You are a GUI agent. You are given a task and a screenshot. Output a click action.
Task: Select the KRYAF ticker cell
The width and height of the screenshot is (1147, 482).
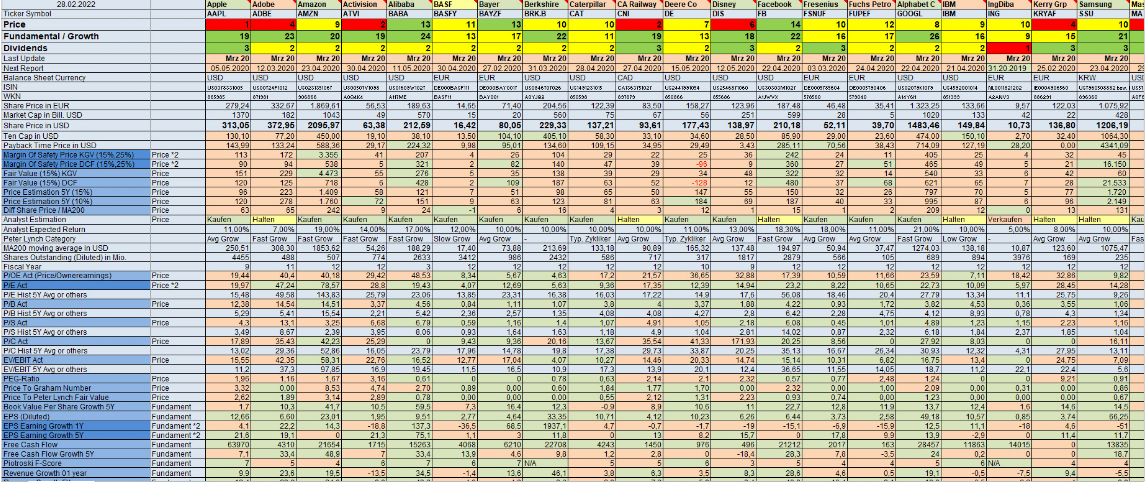click(x=1053, y=13)
